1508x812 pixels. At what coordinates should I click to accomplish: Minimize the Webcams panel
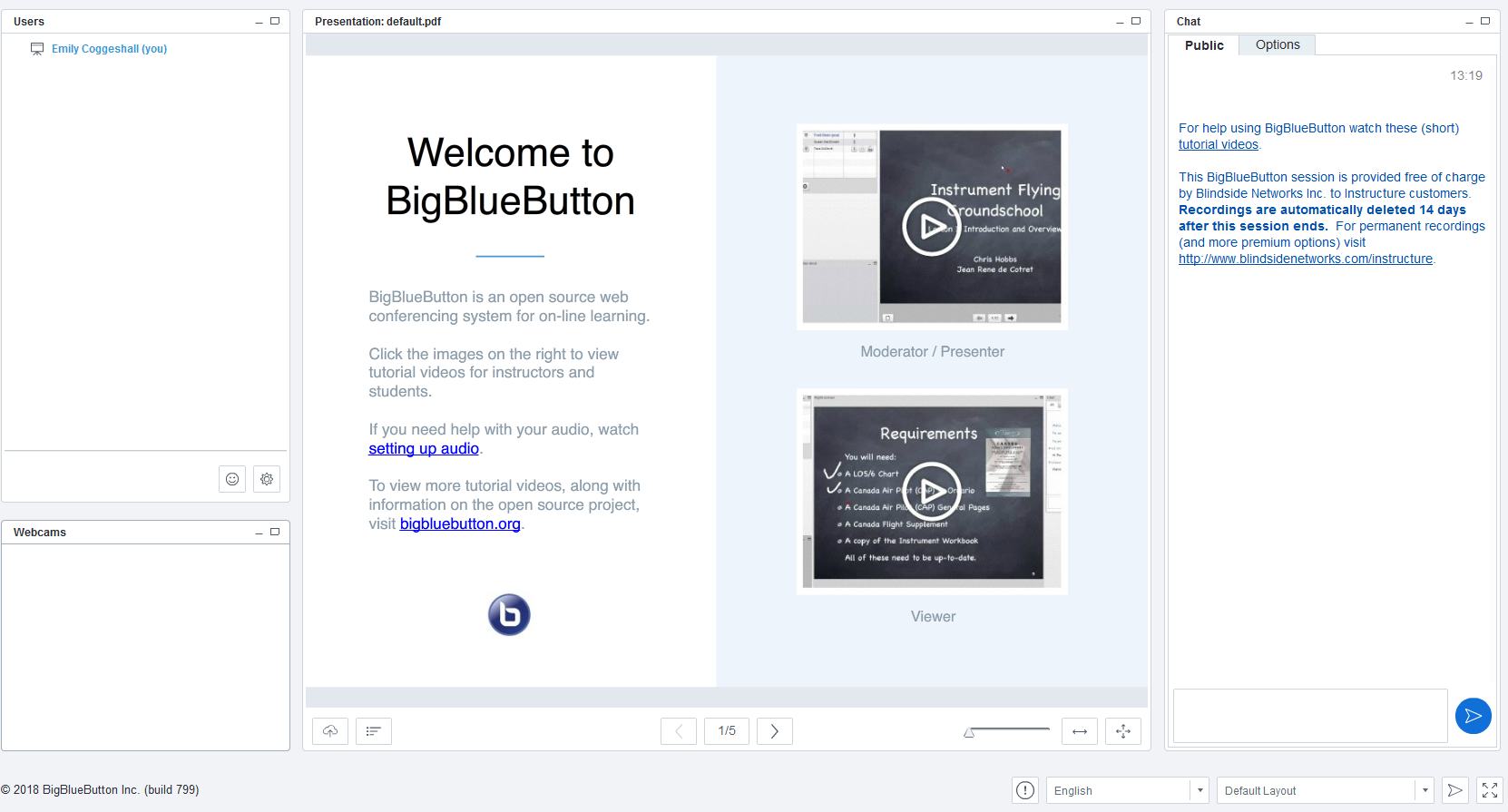point(259,533)
